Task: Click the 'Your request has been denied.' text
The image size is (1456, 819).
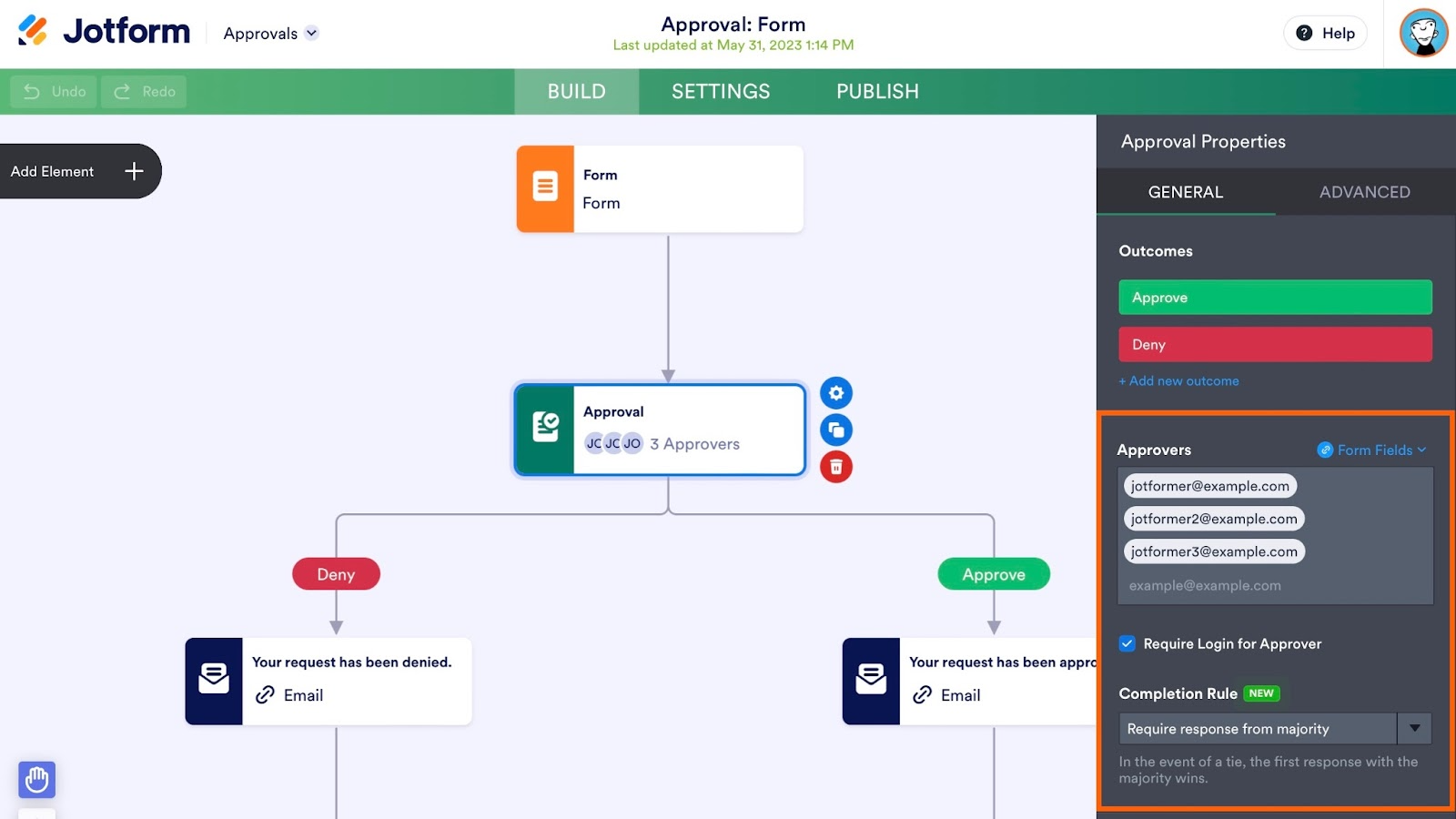Action: point(351,662)
